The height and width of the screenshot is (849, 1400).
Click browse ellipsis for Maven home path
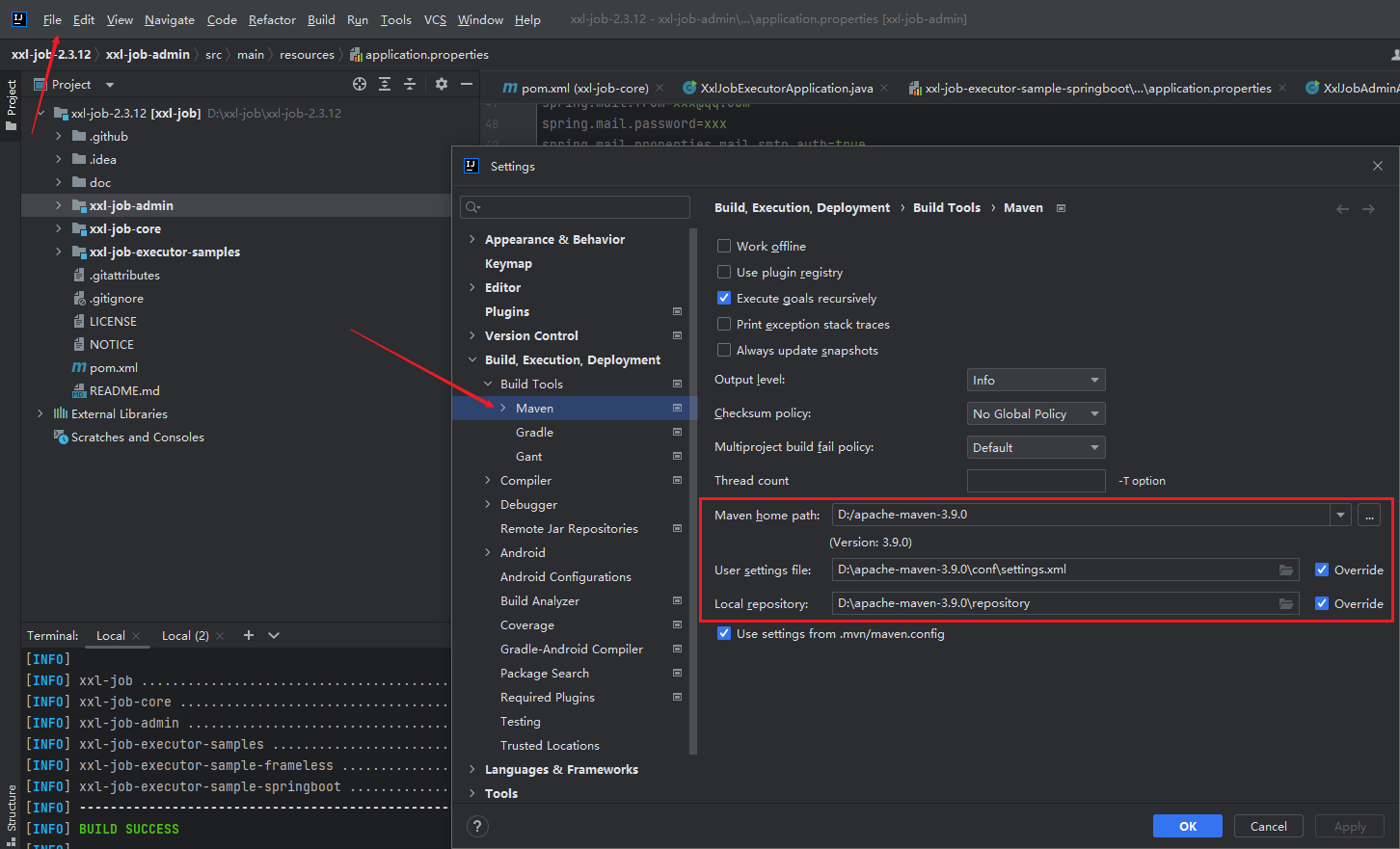pyautogui.click(x=1369, y=515)
